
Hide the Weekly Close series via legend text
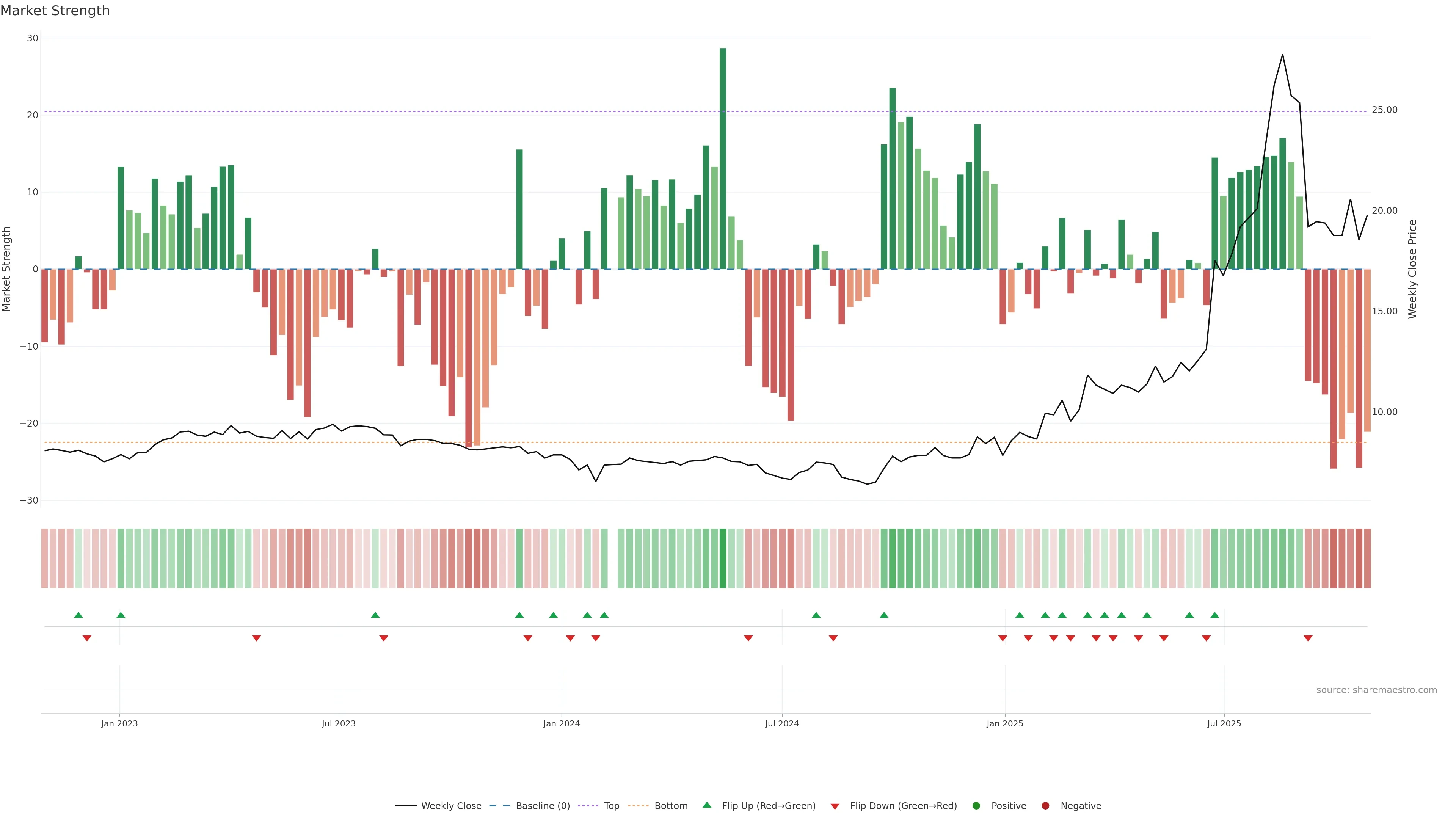451,805
